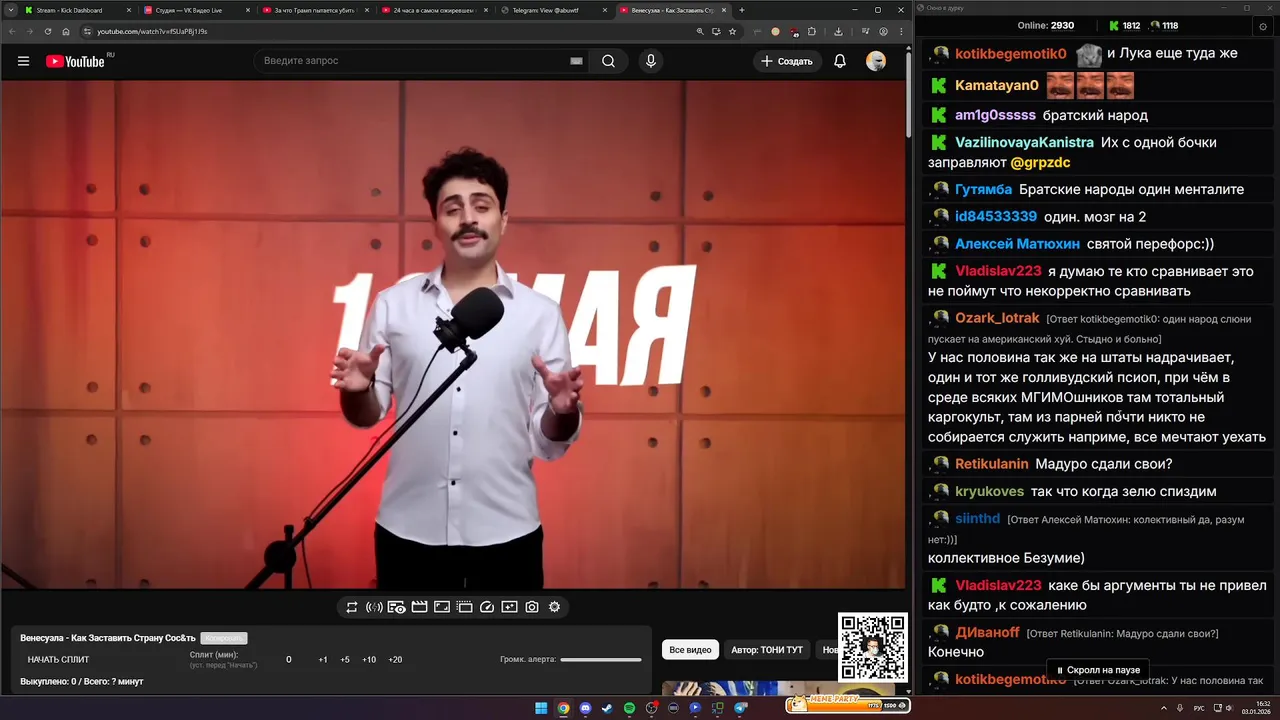Viewport: 1280px width, 720px height.
Task: Click НАЧАТЬ СПЛИТ button
Action: (x=58, y=659)
